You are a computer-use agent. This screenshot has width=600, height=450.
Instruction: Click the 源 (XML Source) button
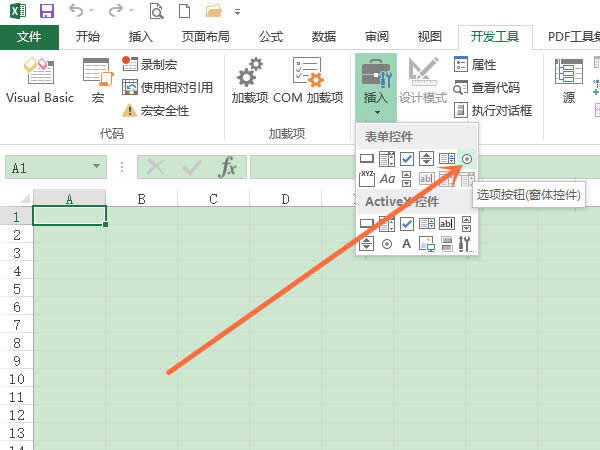click(569, 81)
